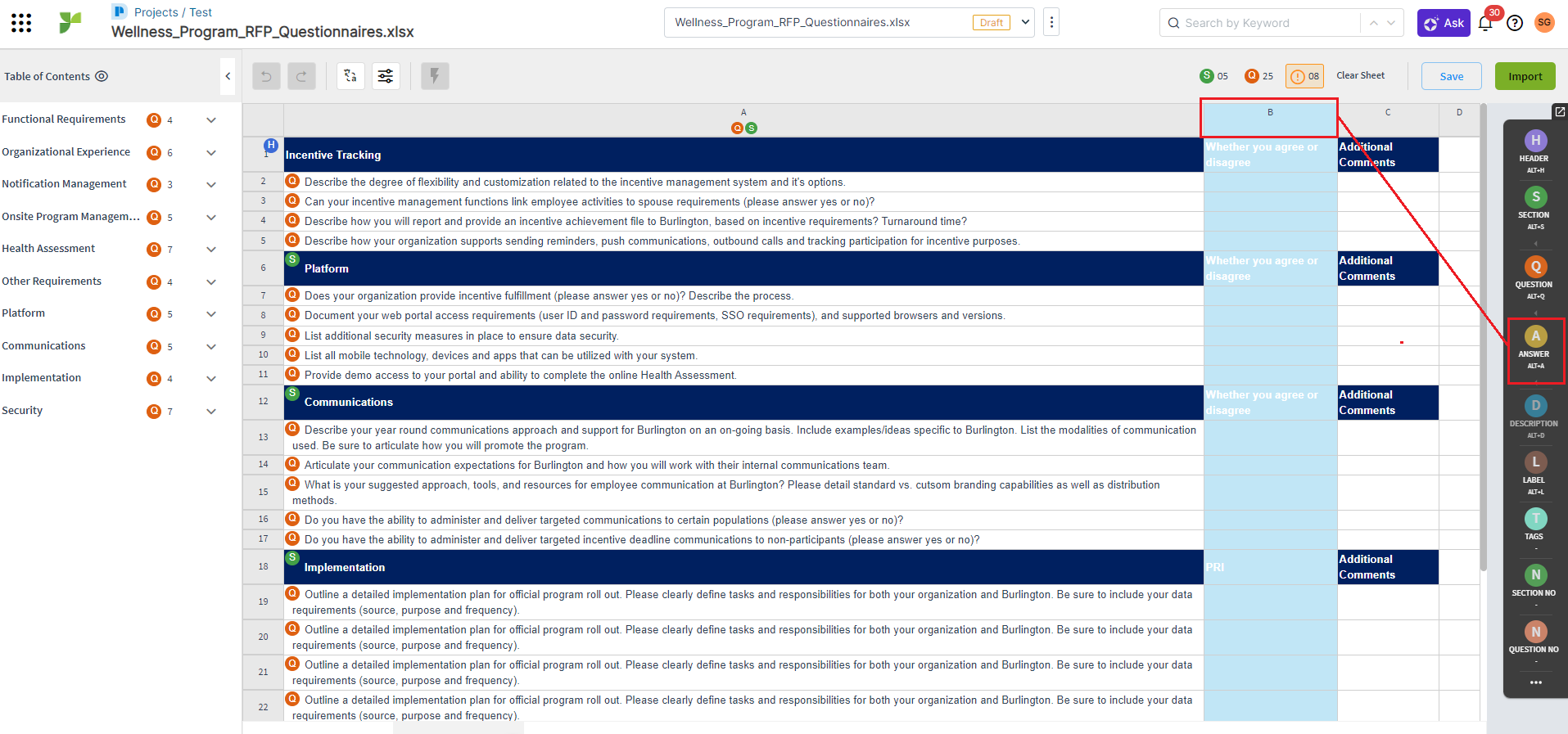Open the help question mark icon
The image size is (1568, 734).
pos(1515,23)
